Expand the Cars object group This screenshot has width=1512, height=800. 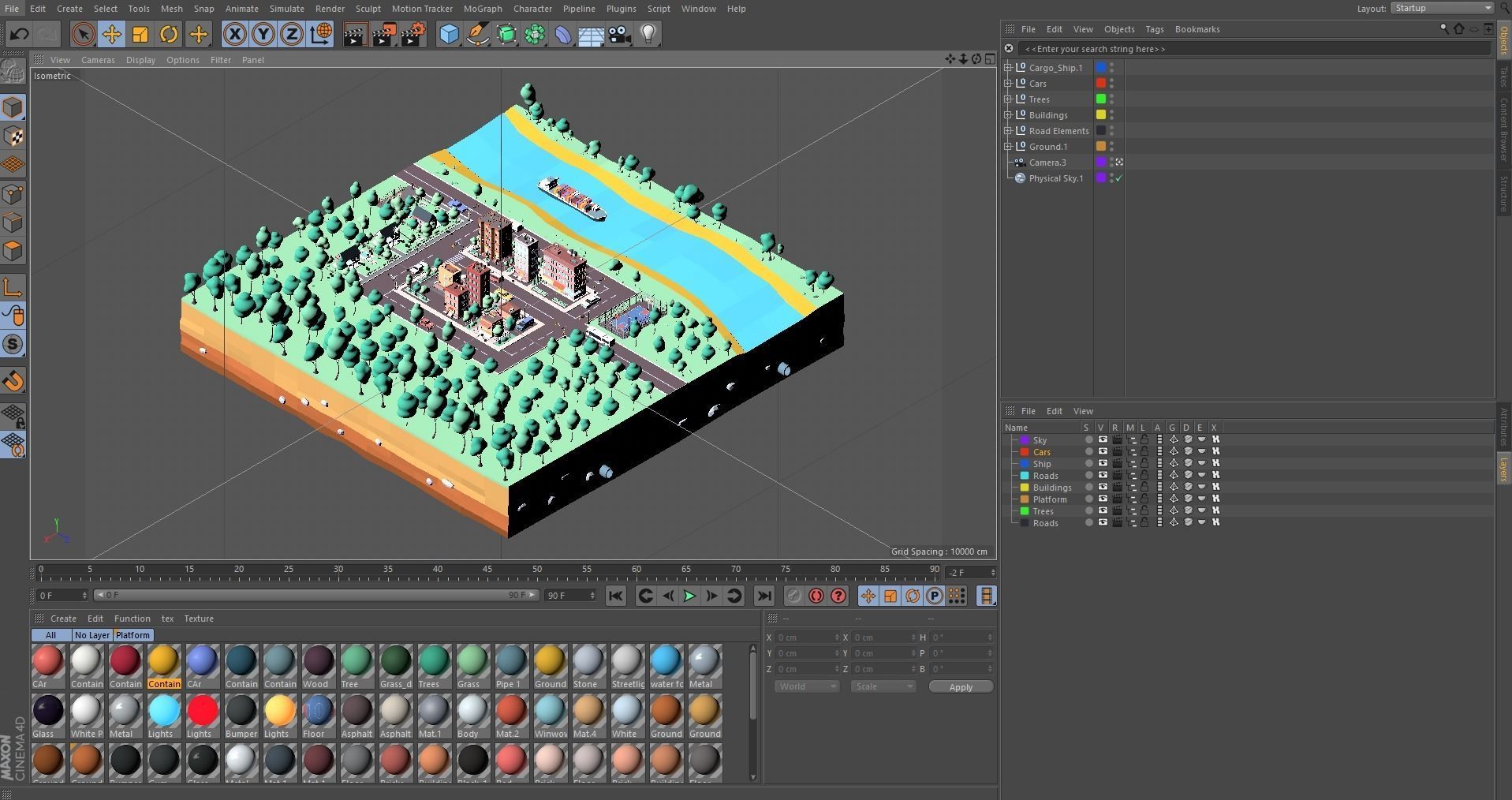coord(1008,84)
